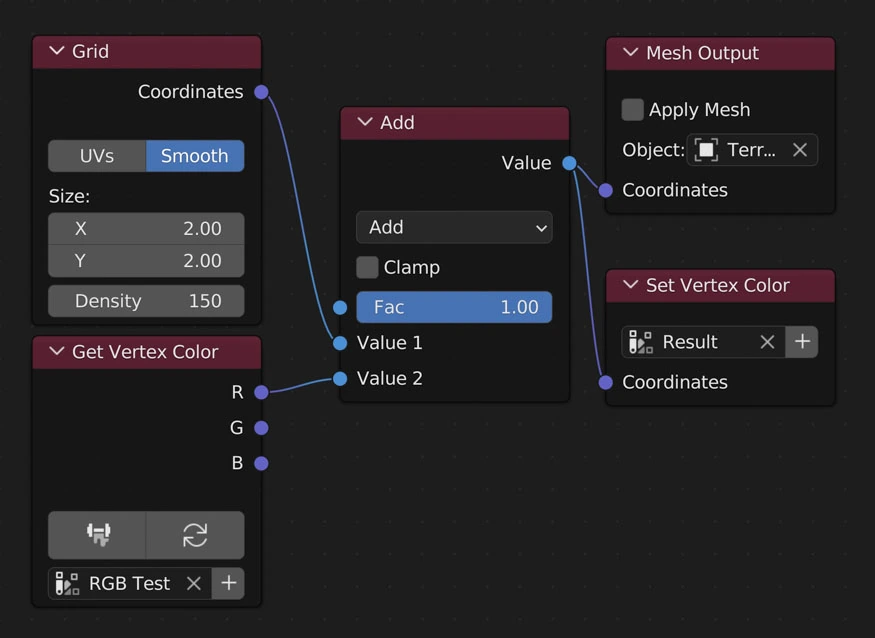Add new vertex color layer beside RGB Test
Screen dimensions: 875x638
tap(228, 583)
